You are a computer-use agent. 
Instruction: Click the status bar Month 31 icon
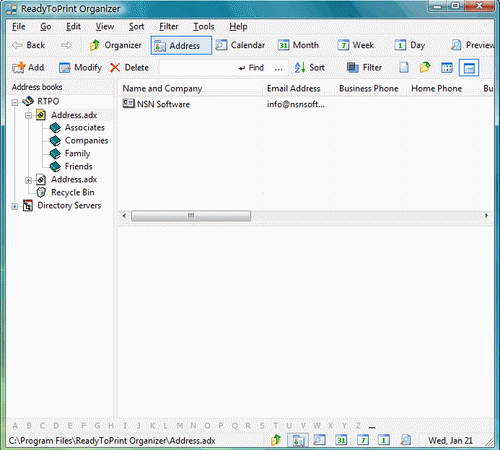coord(341,440)
